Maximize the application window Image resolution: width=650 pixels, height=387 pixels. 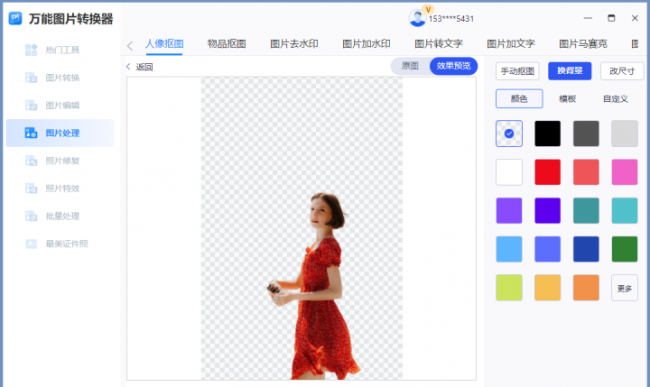click(x=611, y=18)
